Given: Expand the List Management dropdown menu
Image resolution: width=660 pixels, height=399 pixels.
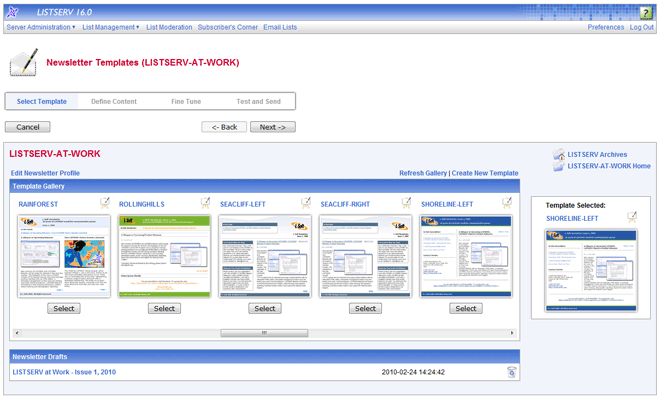Looking at the screenshot, I should [x=111, y=27].
